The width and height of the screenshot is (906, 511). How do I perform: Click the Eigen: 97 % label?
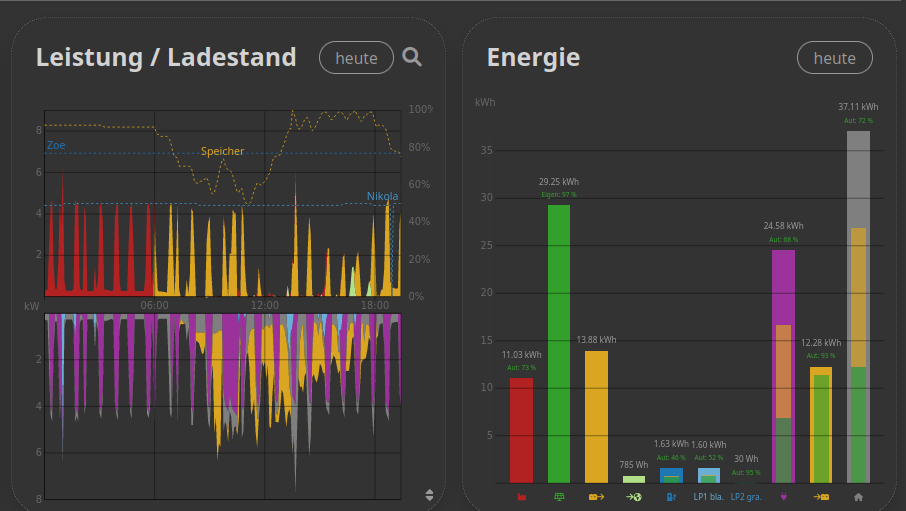[x=559, y=195]
